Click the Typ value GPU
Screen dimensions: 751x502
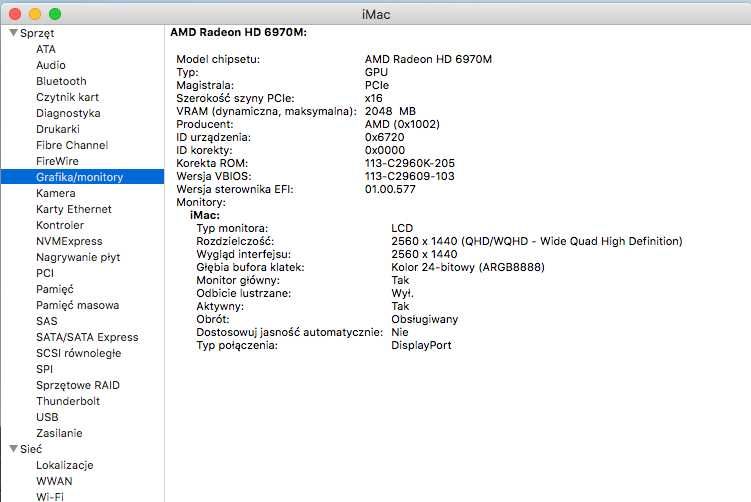[376, 72]
